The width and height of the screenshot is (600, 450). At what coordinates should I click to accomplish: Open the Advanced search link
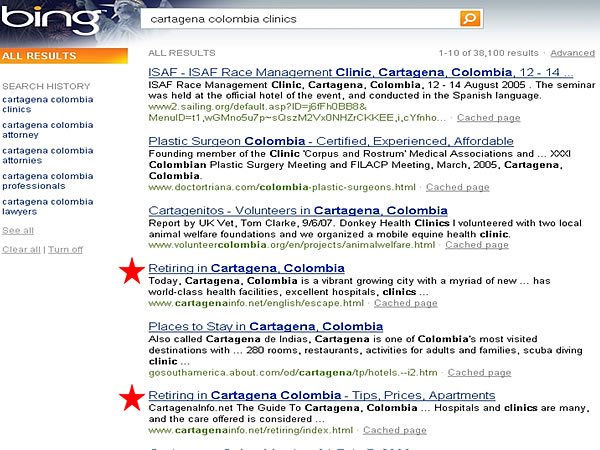572,53
